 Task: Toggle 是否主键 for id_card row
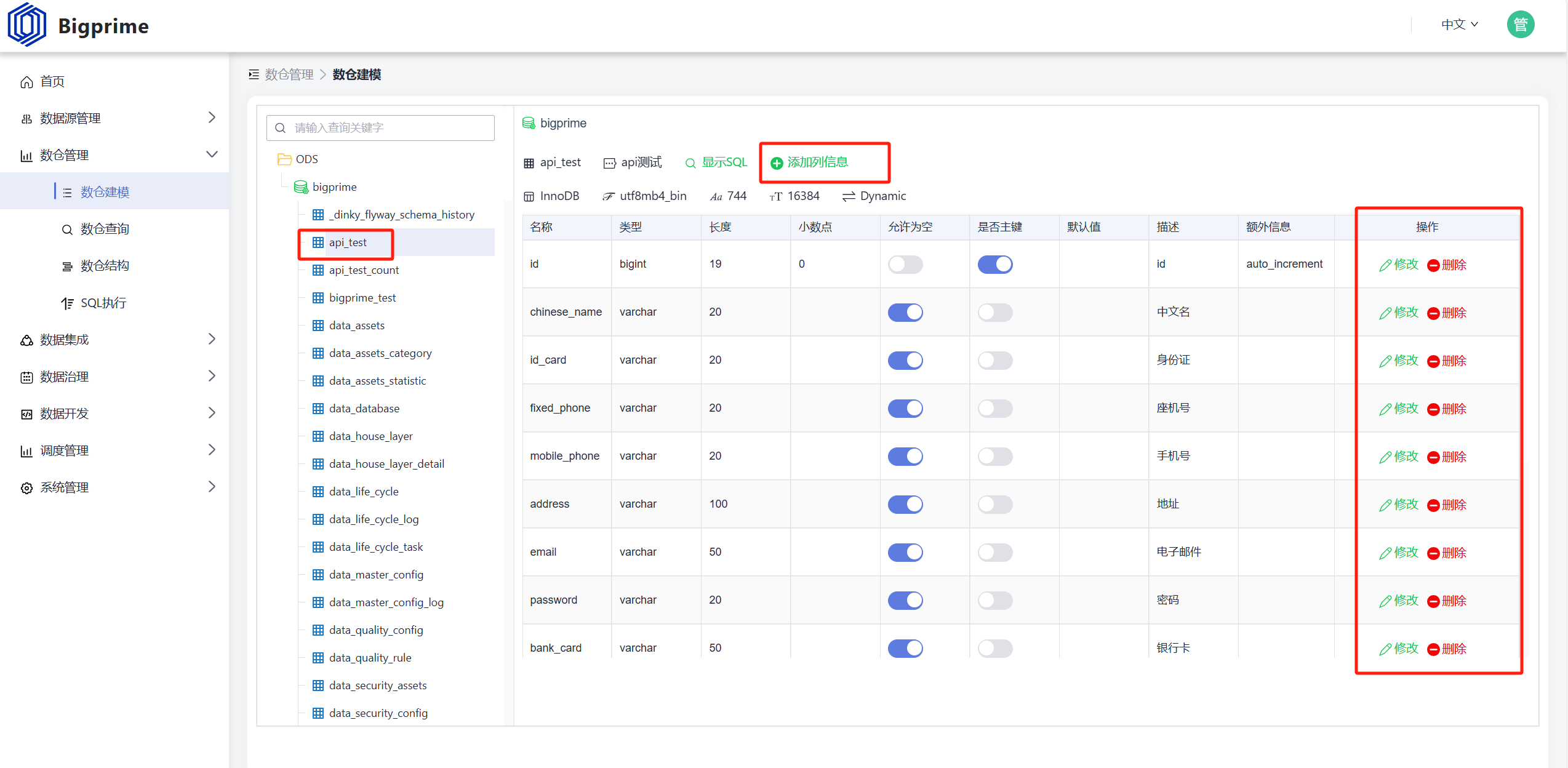995,361
